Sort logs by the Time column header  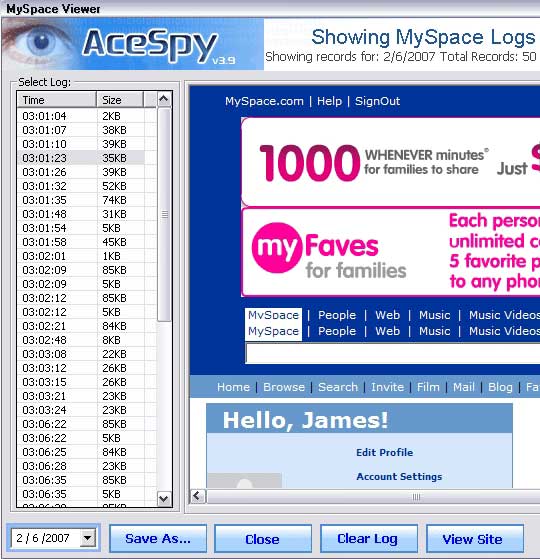click(x=57, y=99)
